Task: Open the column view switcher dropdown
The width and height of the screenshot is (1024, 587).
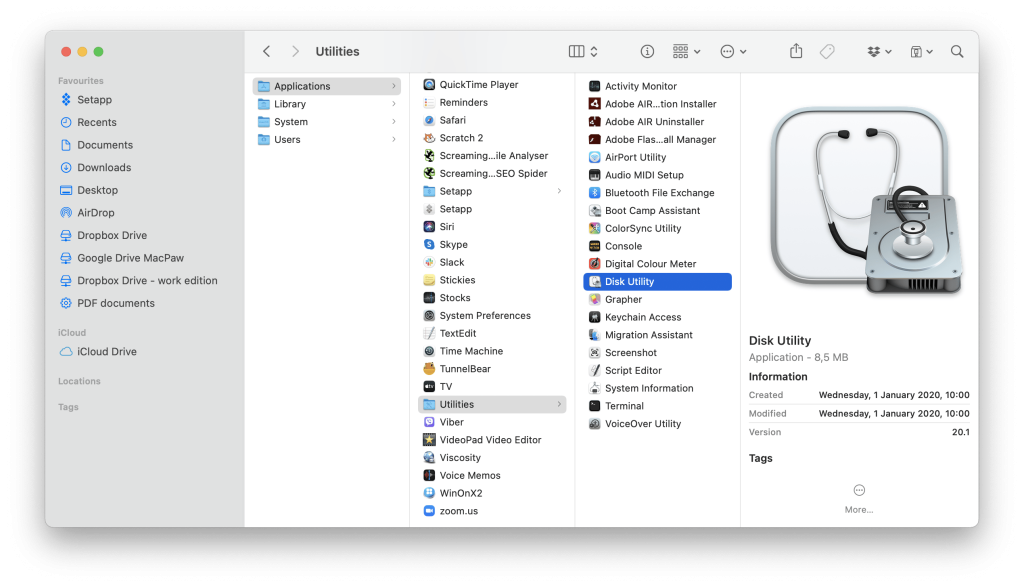Action: pyautogui.click(x=583, y=51)
